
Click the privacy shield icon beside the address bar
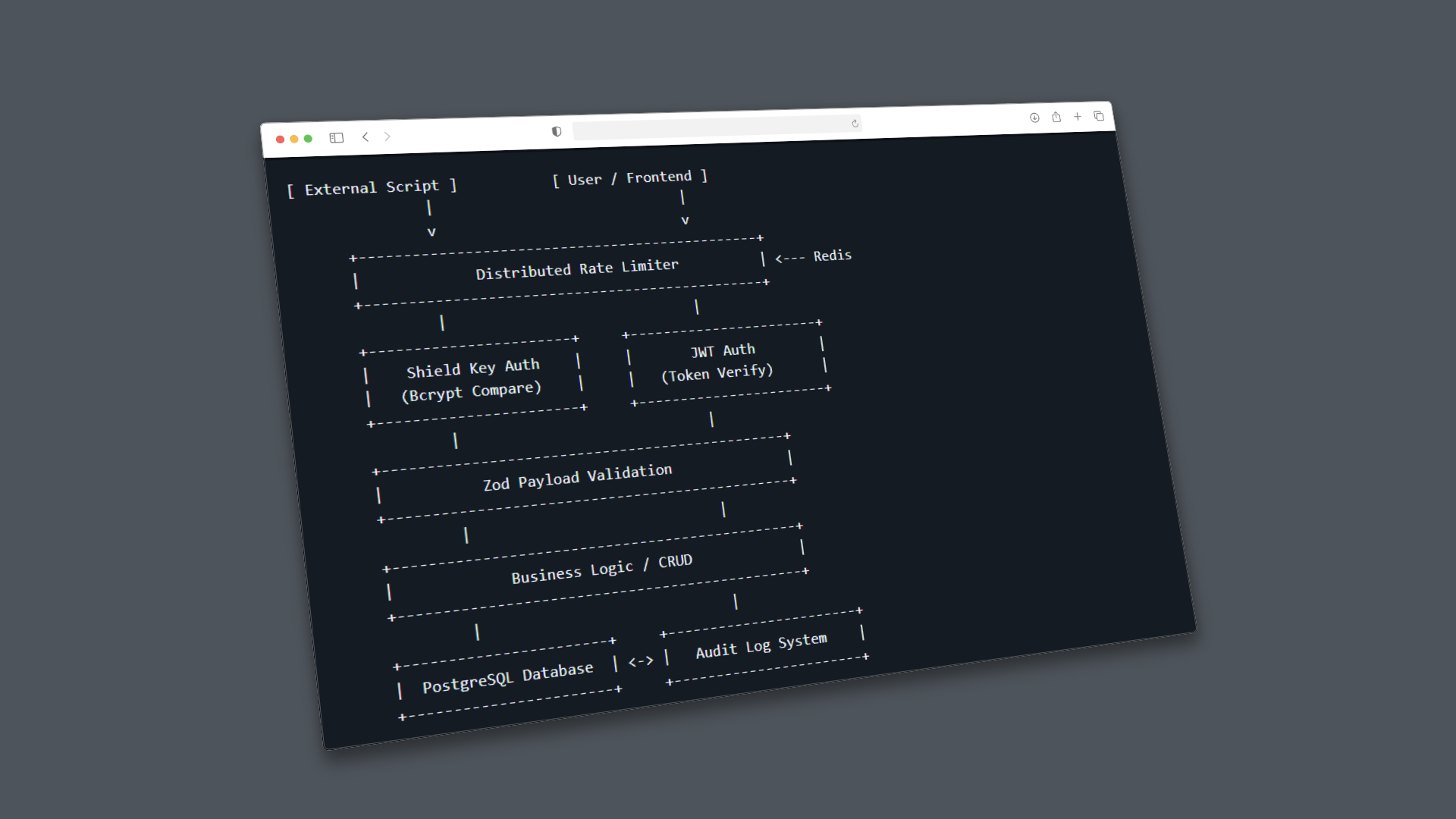557,130
